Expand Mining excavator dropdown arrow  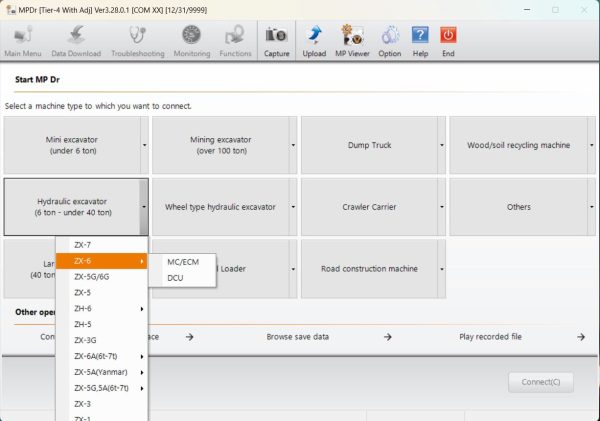[x=293, y=145]
